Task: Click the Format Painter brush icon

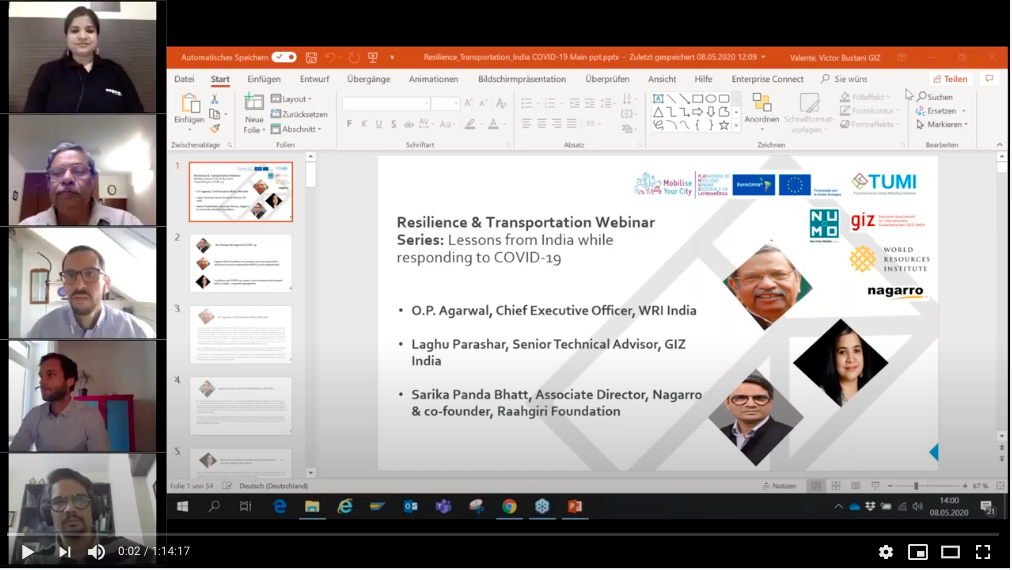Action: 214,128
